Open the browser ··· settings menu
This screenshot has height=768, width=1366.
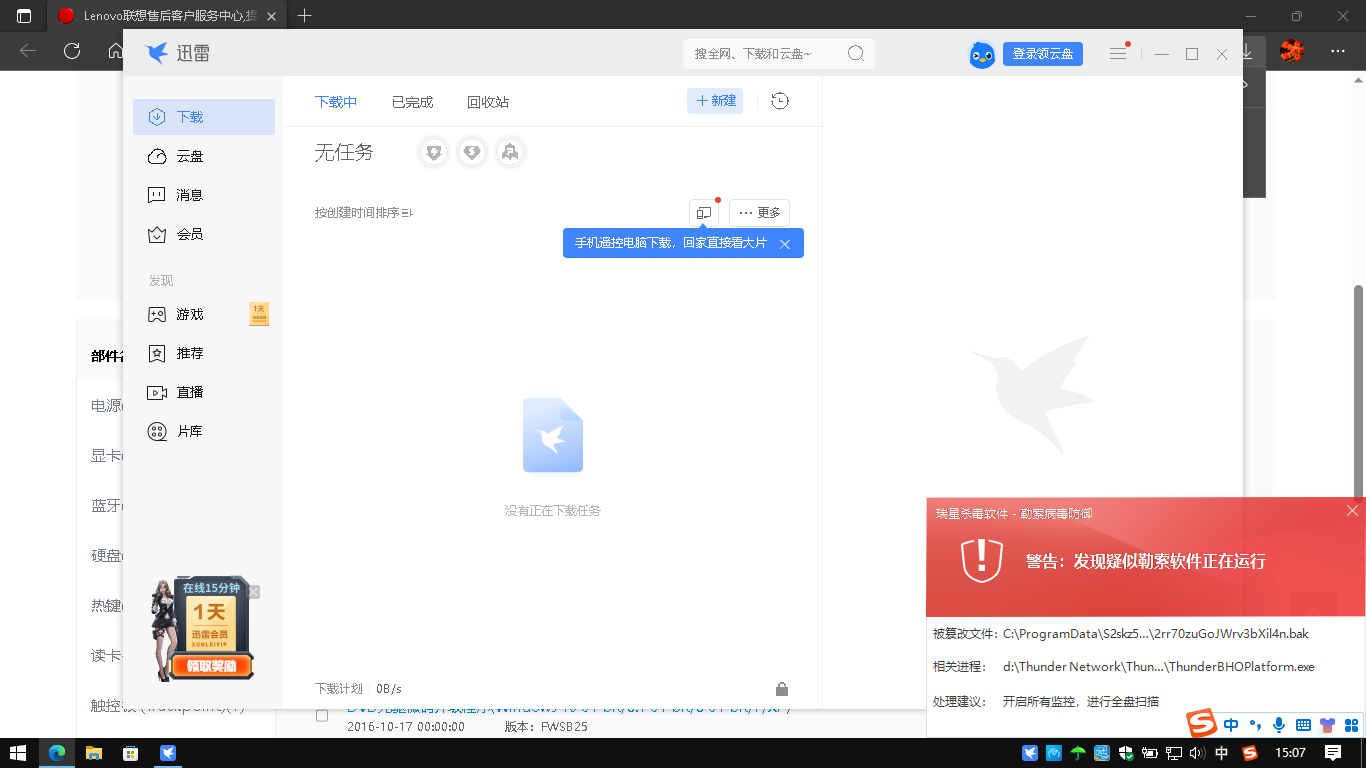point(1338,51)
